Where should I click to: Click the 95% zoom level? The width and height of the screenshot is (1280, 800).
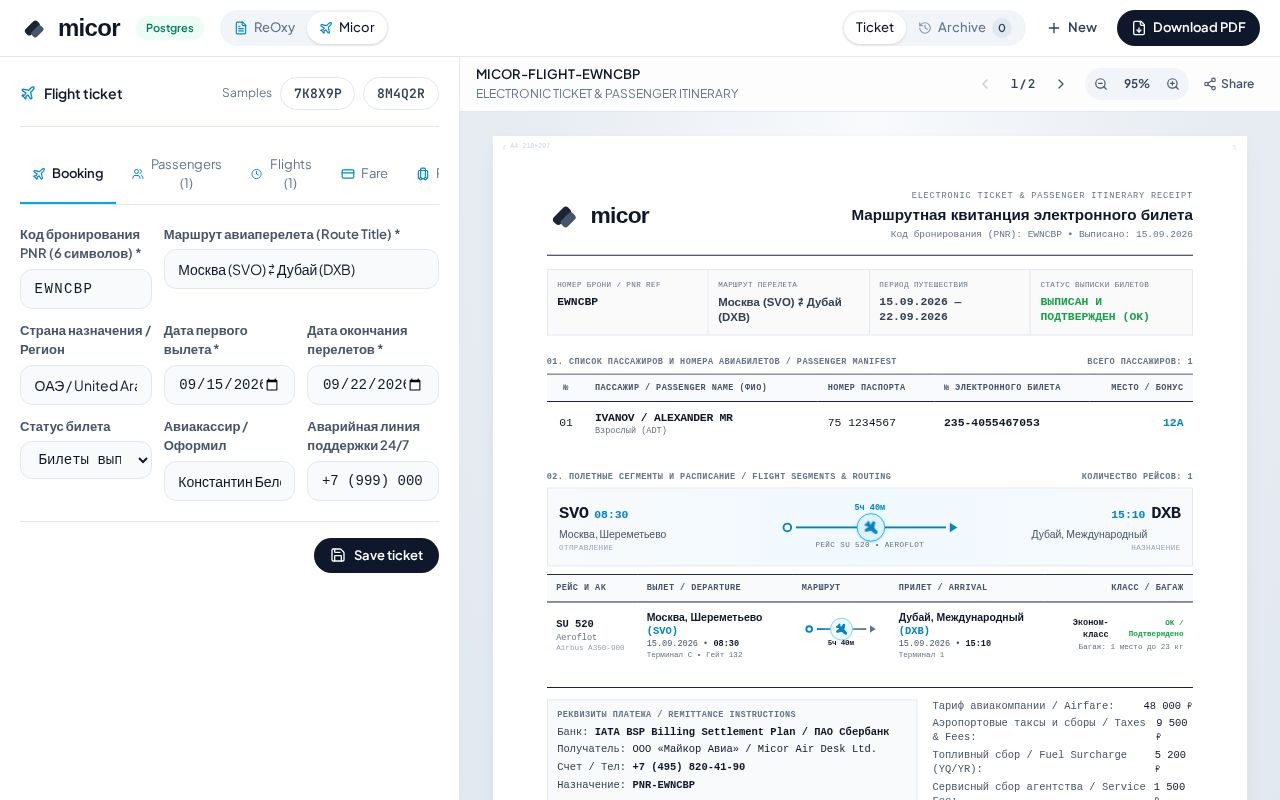coord(1137,84)
